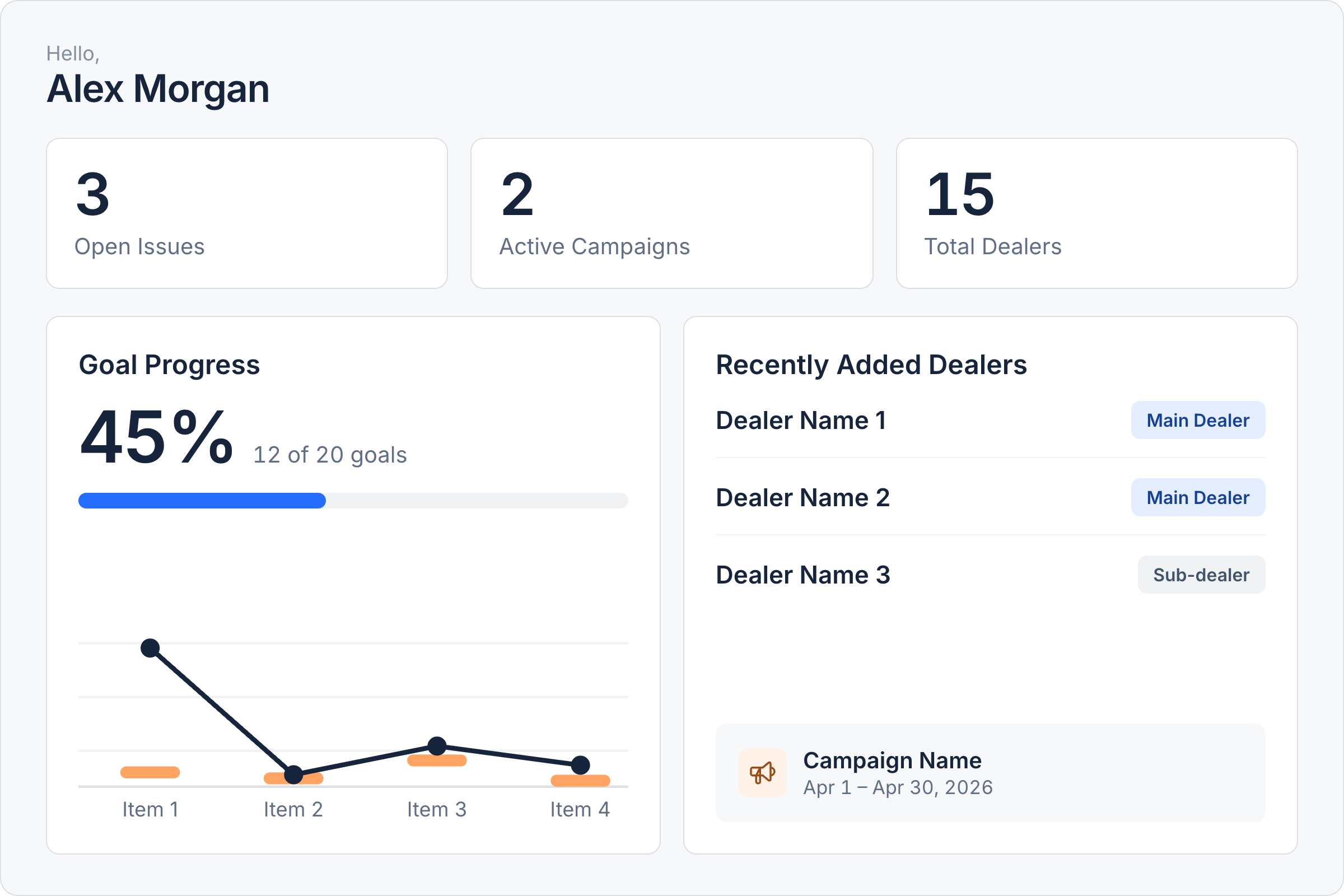Click the 'Item 3' axis label

click(x=437, y=809)
